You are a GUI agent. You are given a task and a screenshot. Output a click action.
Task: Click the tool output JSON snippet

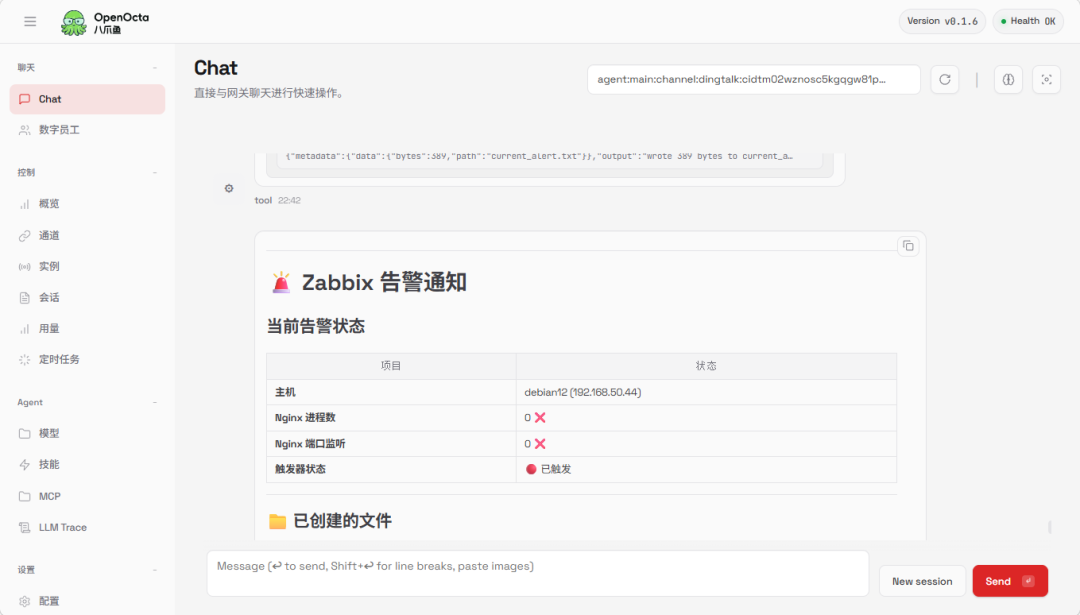539,157
